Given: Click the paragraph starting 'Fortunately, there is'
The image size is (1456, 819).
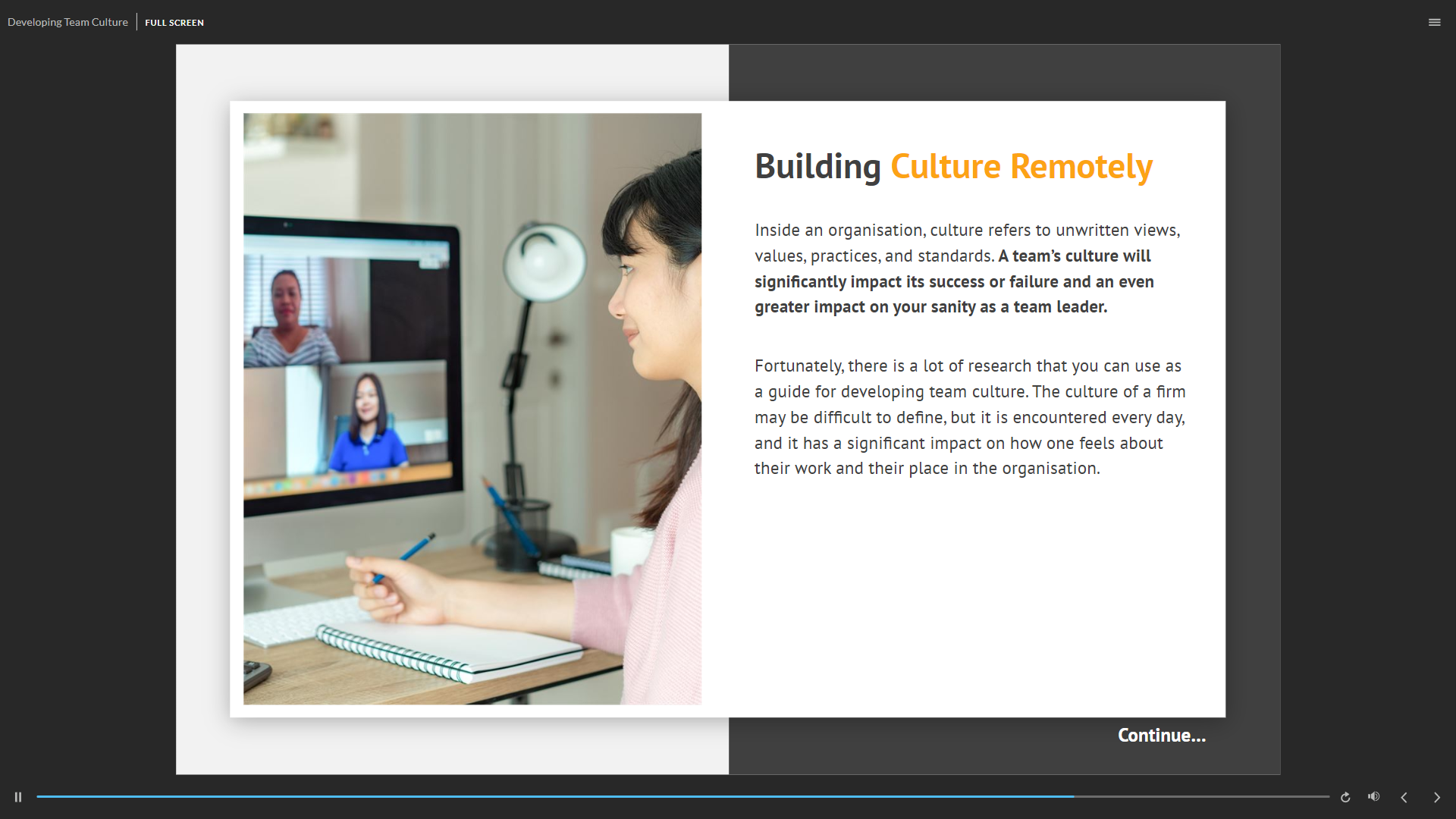Looking at the screenshot, I should [x=968, y=416].
